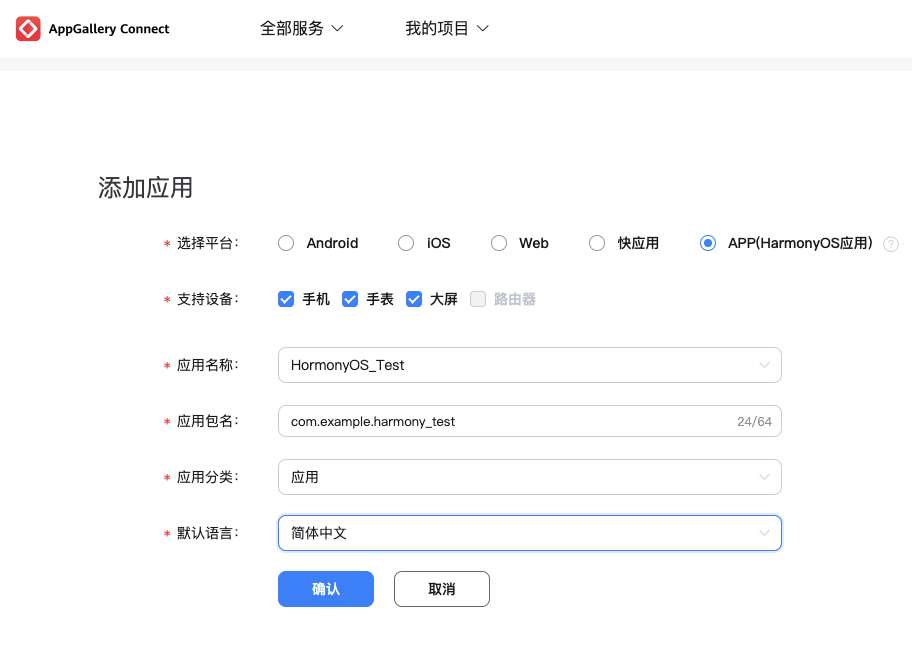Viewport: 912px width, 667px height.
Task: Expand the 应用名称 dropdown
Action: coord(765,365)
